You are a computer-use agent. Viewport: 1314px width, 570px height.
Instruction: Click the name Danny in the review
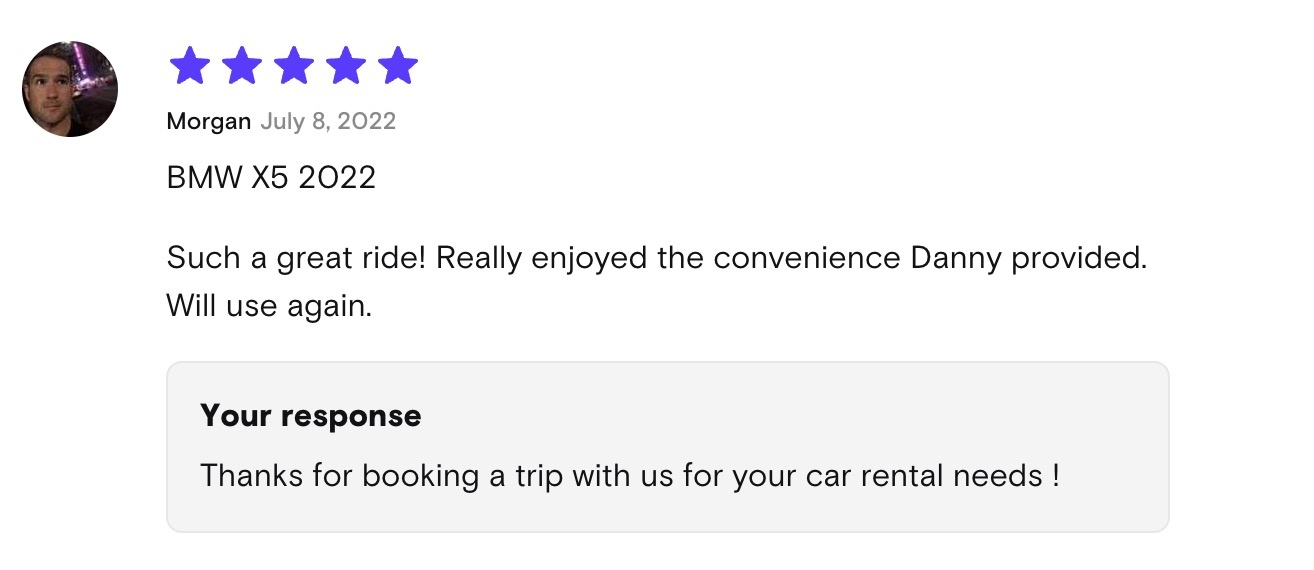pos(956,258)
